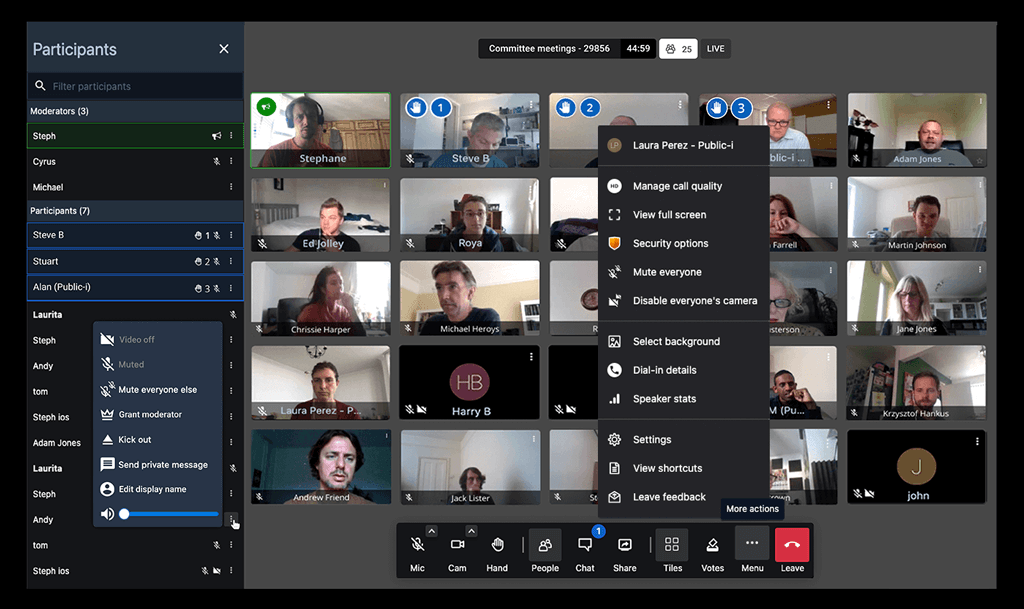This screenshot has height=609, width=1024.
Task: Expand camera options chevron above Cam
Action: [x=471, y=531]
